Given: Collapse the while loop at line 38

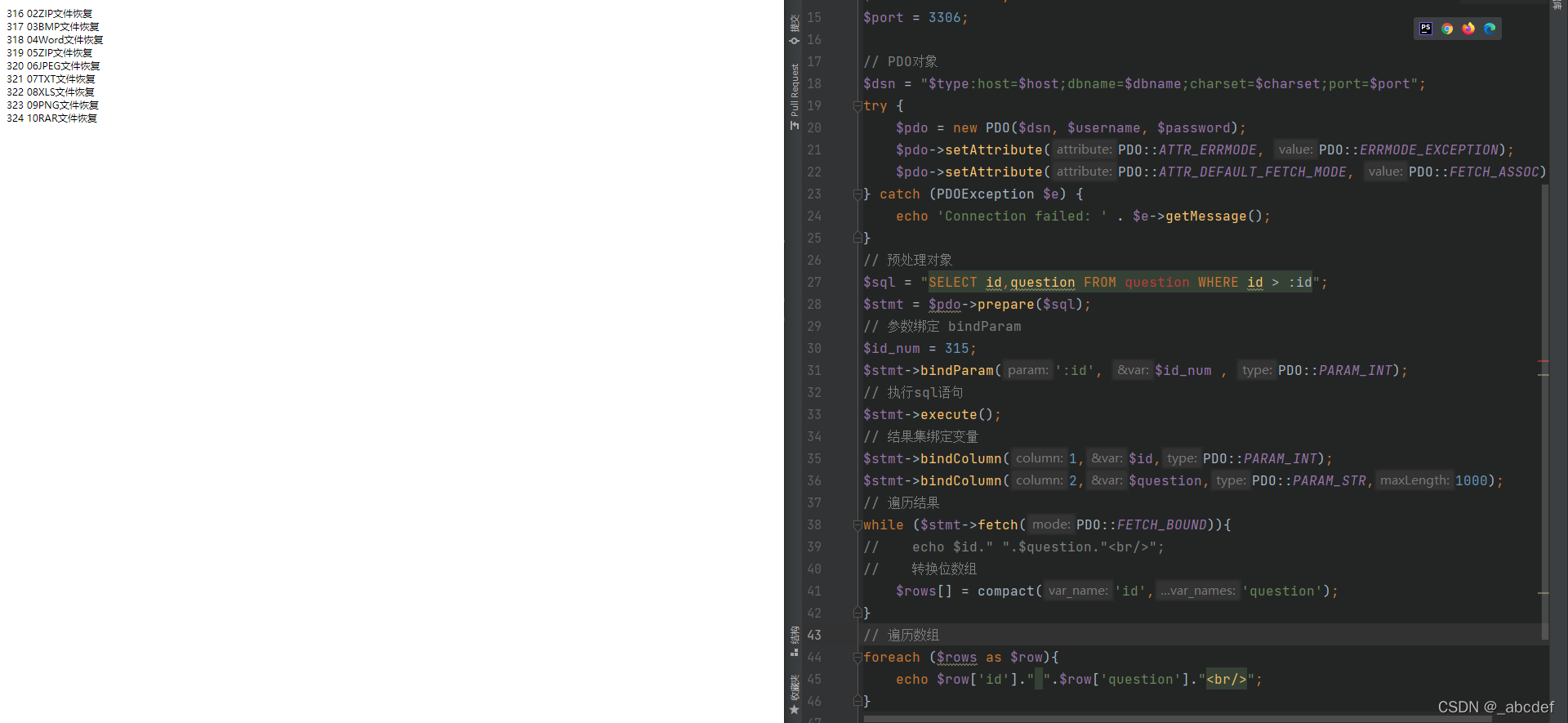Looking at the screenshot, I should point(857,525).
